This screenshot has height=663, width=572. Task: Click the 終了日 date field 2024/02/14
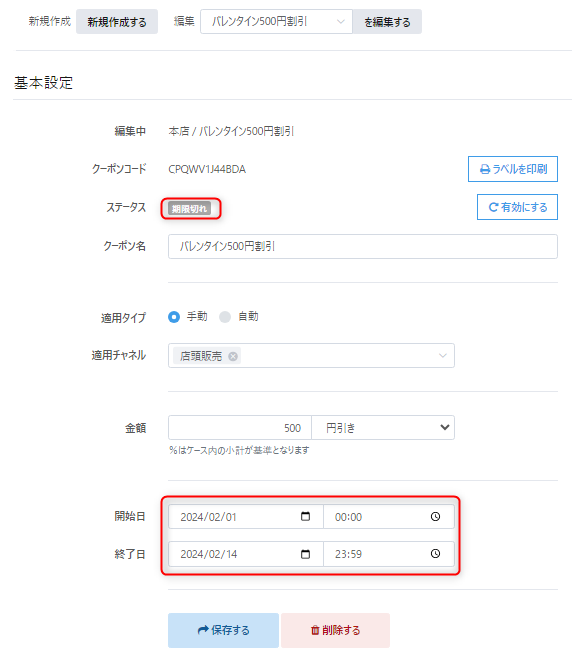[x=246, y=554]
